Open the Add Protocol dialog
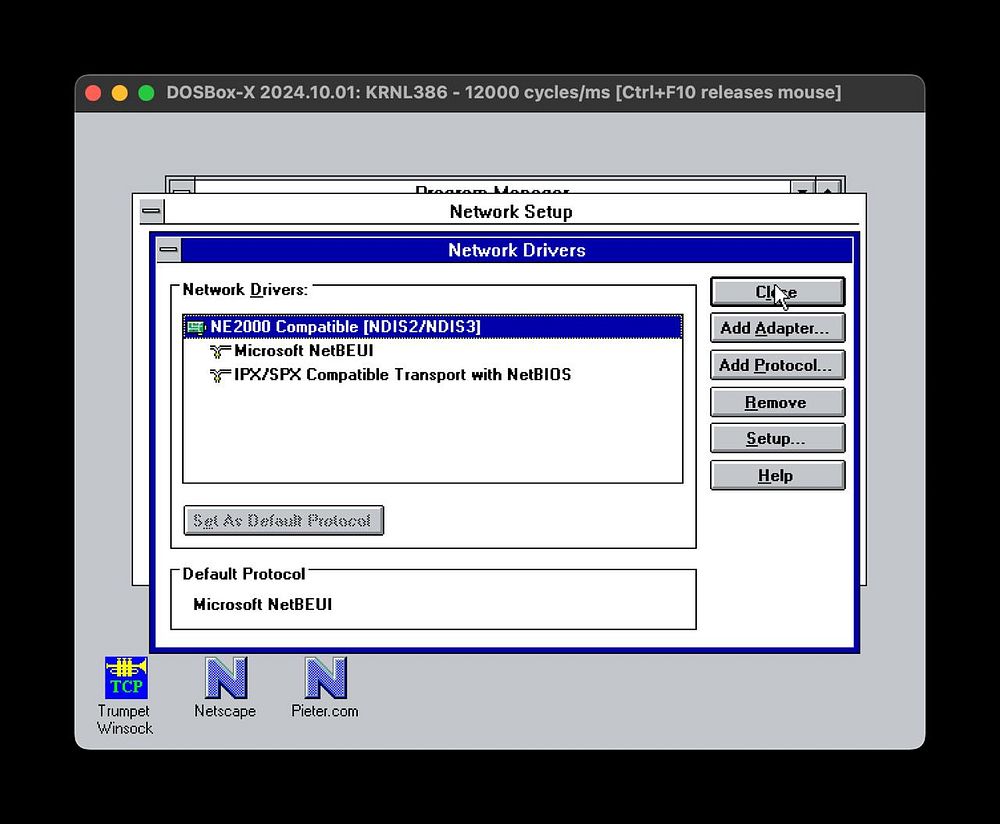1000x824 pixels. [x=777, y=365]
